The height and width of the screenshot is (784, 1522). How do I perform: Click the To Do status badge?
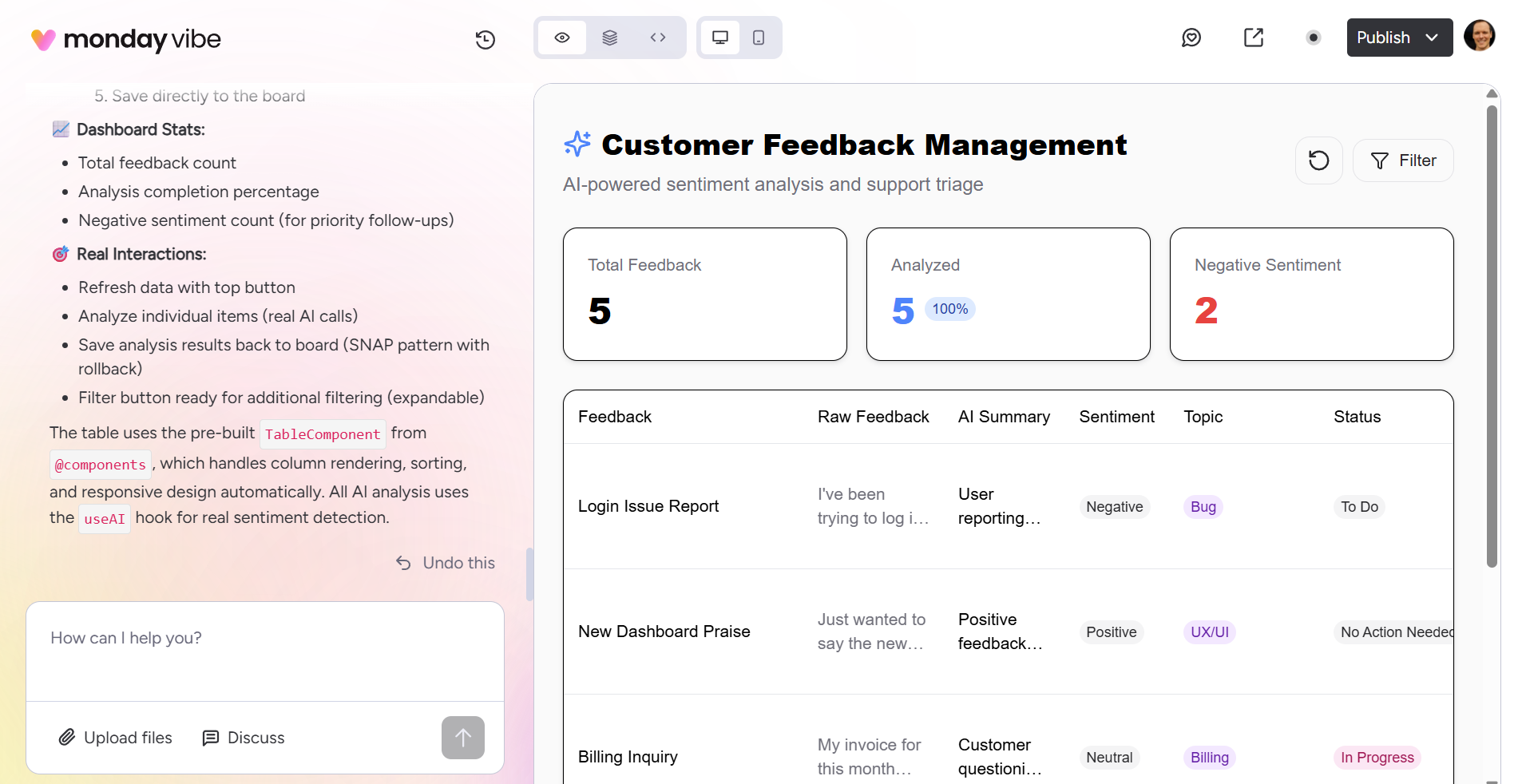point(1360,507)
